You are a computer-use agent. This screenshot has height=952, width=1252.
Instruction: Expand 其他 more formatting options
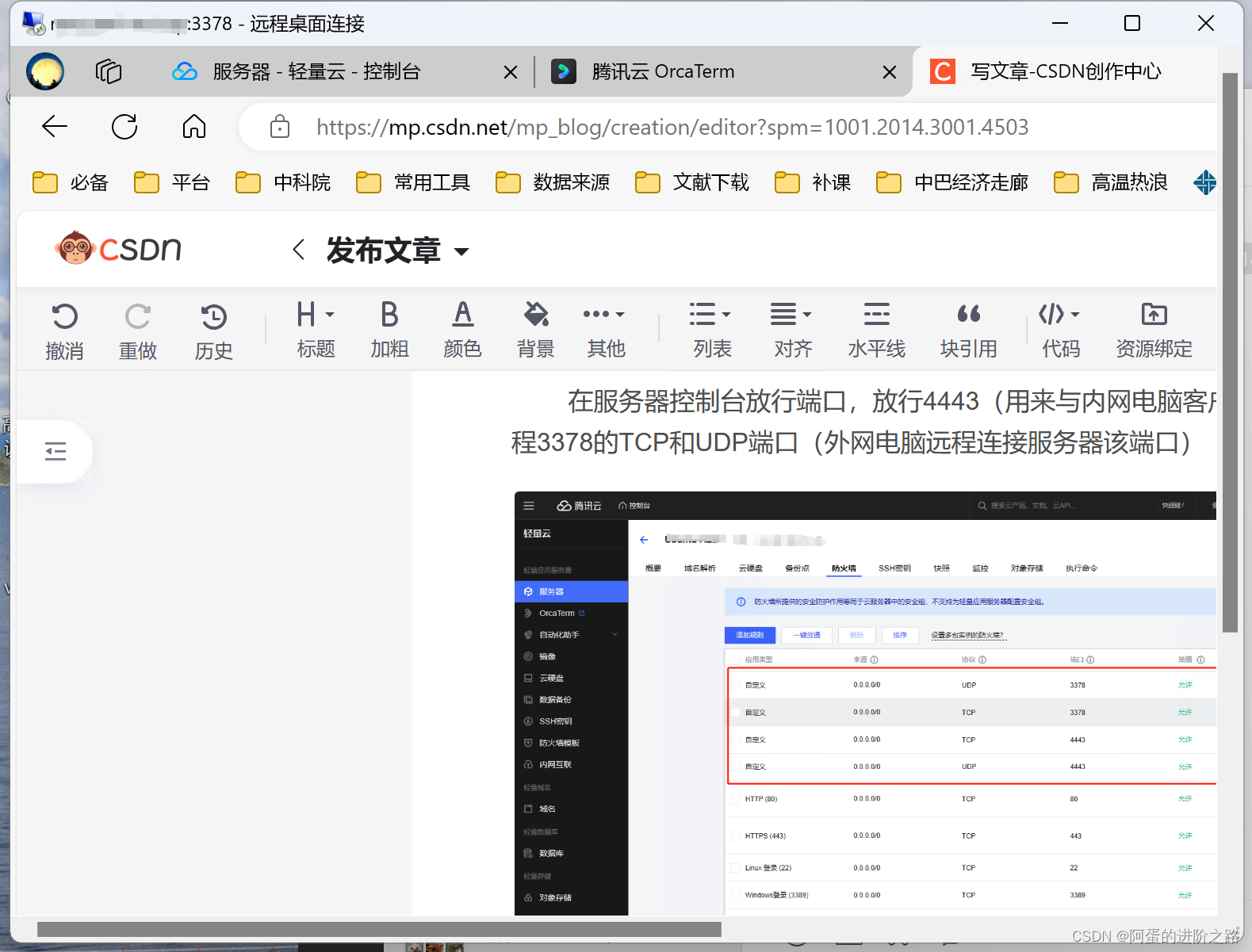tap(606, 330)
